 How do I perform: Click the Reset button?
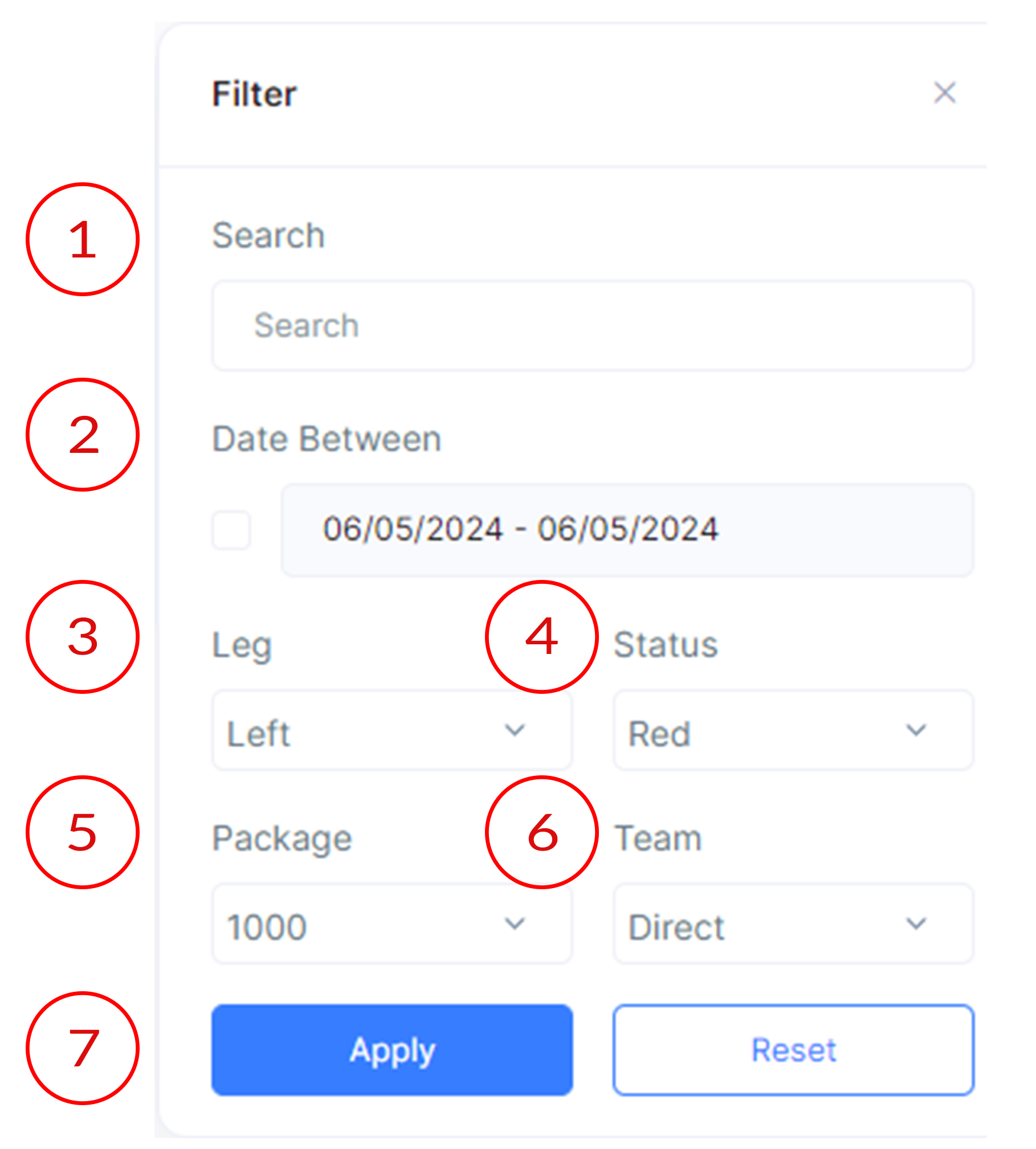coord(793,1050)
